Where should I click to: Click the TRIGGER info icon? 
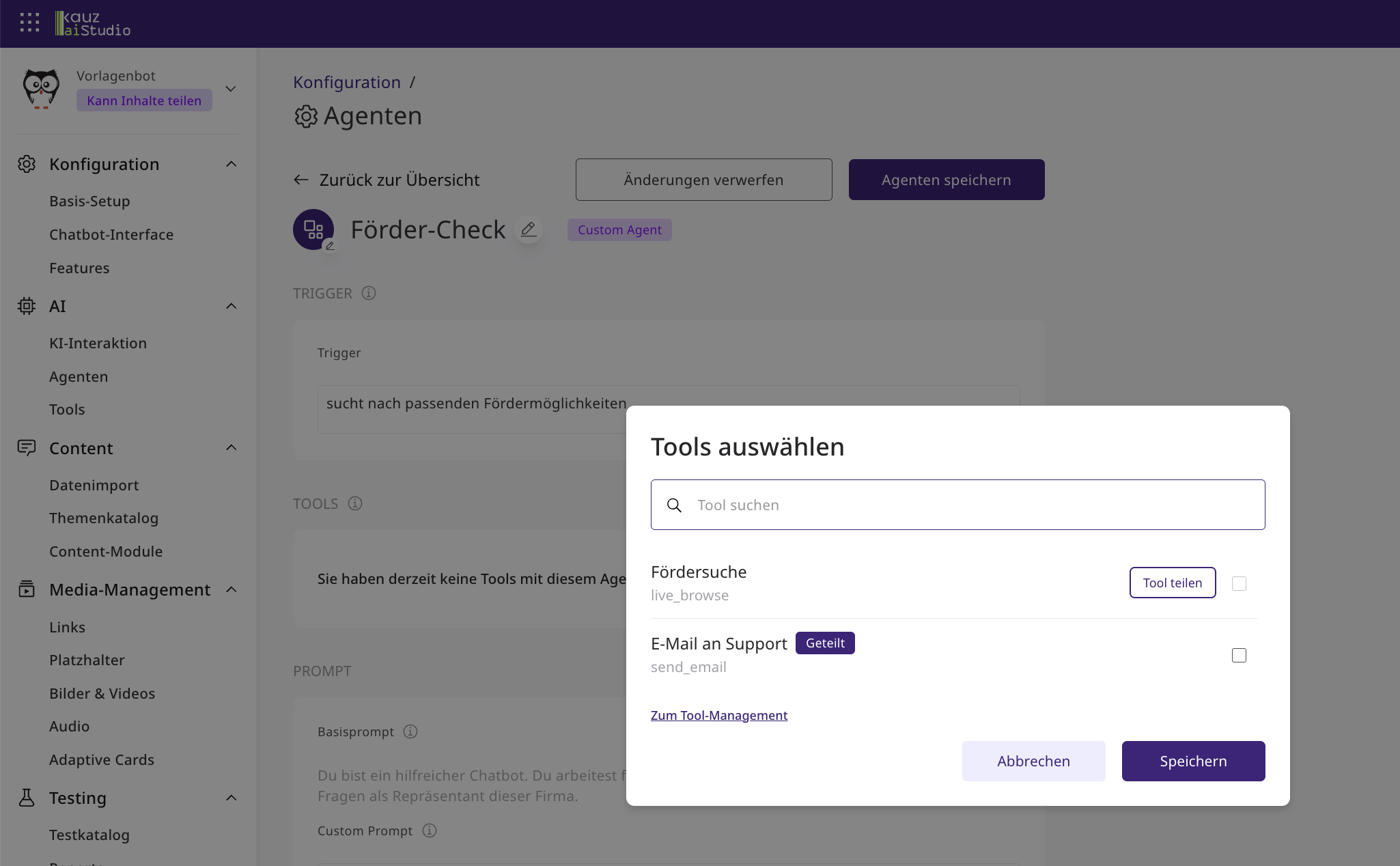369,294
